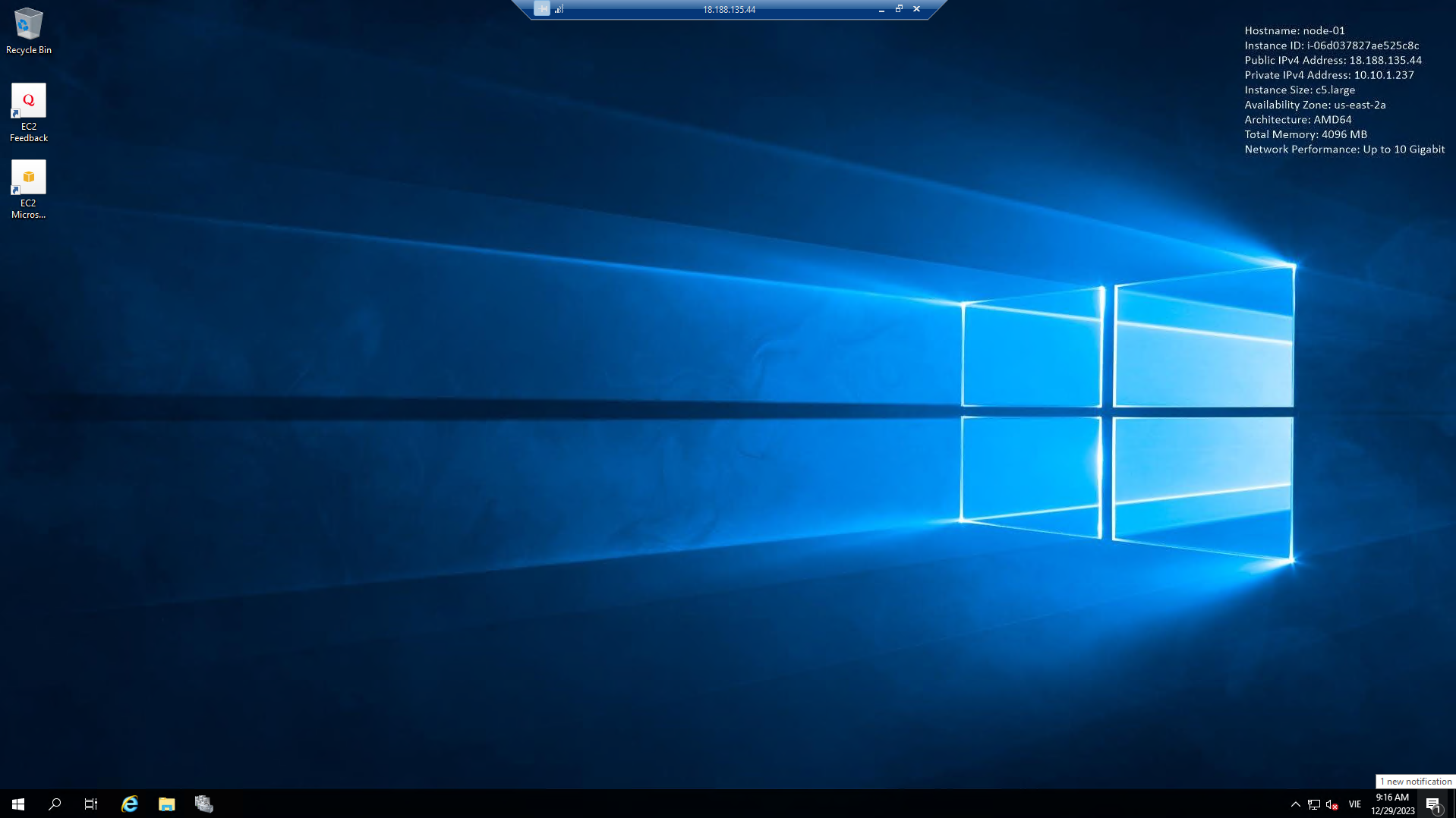Launch Server Manager from the taskbar
The height and width of the screenshot is (818, 1456).
pyautogui.click(x=203, y=804)
